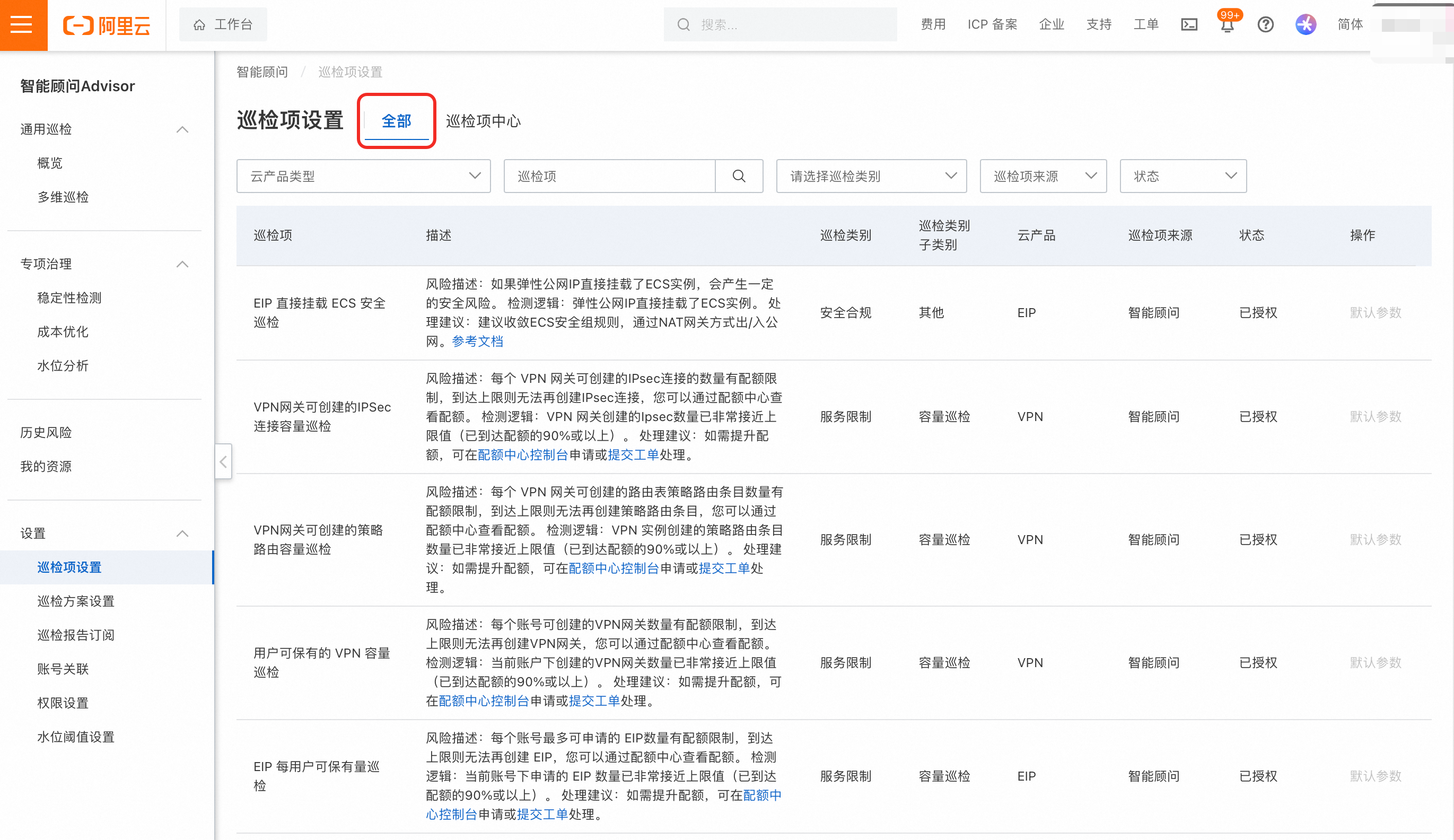
Task: Open the help question mark icon
Action: coord(1265,25)
